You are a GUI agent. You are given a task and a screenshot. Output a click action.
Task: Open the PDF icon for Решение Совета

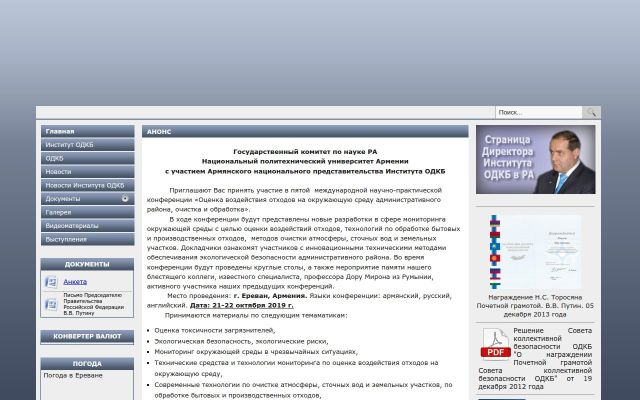click(496, 344)
